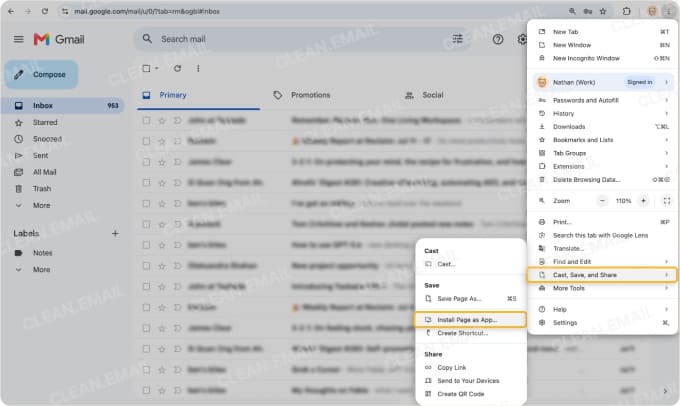Select Save Page As in the submenu
The image size is (680, 406).
pyautogui.click(x=471, y=298)
